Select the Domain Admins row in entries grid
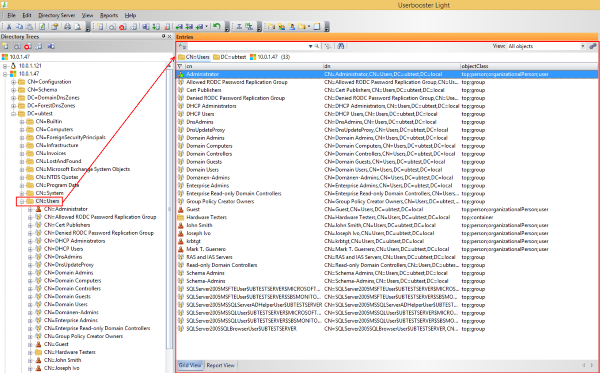 tap(387, 138)
